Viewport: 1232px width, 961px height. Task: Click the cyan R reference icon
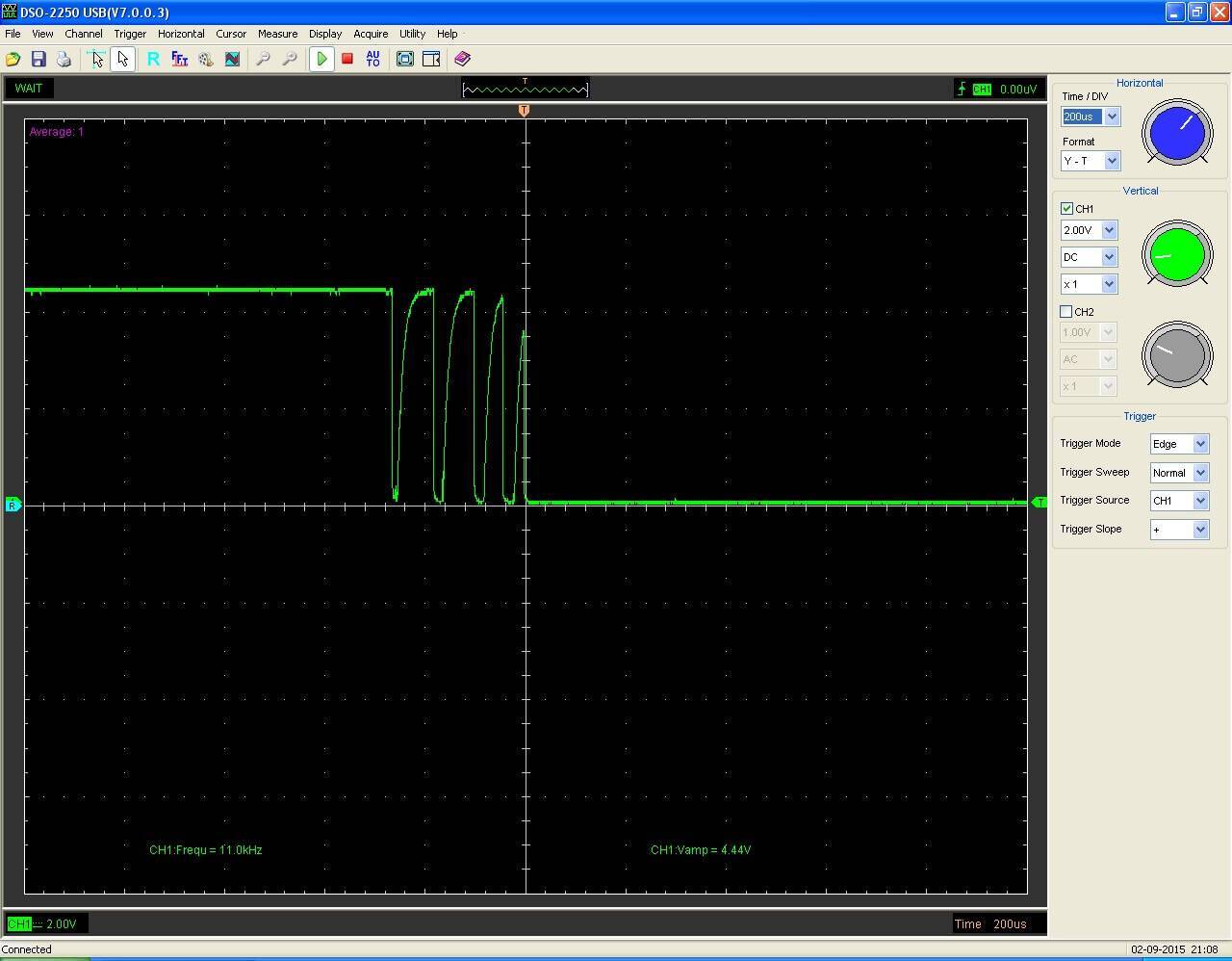153,60
